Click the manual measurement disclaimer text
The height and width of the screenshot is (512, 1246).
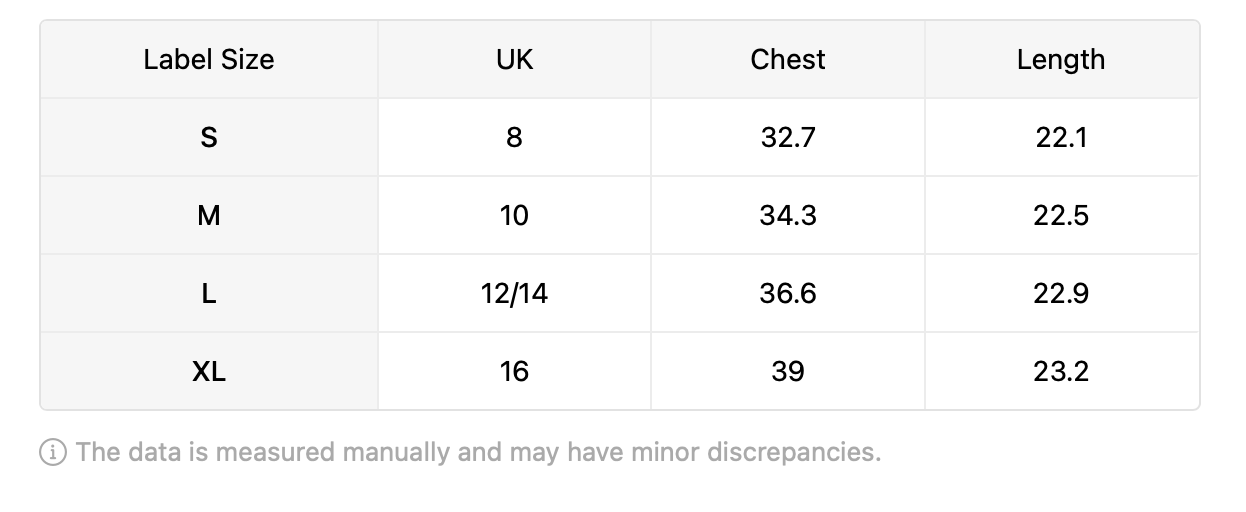pyautogui.click(x=479, y=452)
